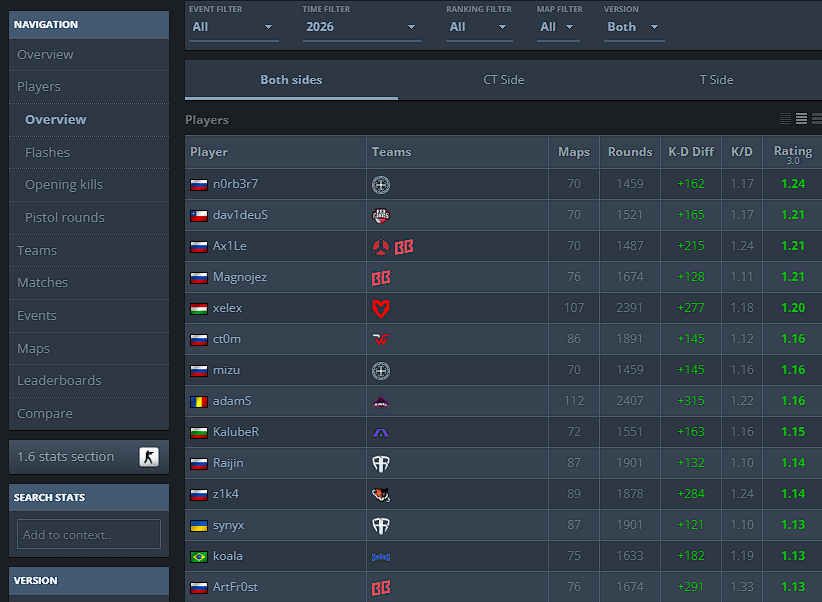Open the Event Filter dropdown

233,27
